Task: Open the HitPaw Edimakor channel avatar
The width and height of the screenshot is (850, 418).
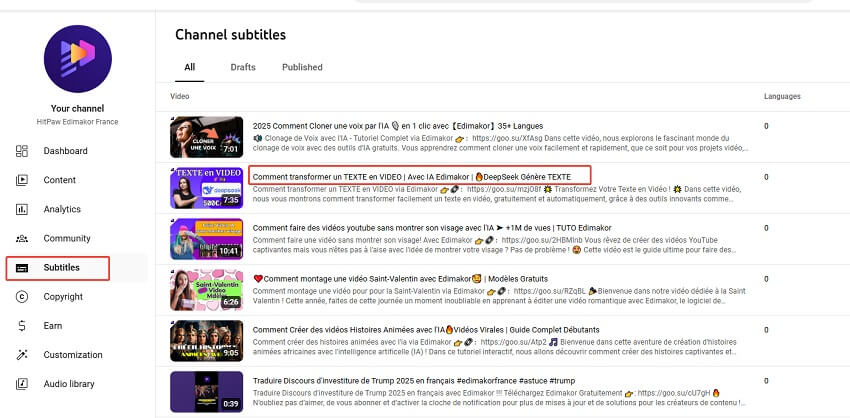Action: coord(78,59)
